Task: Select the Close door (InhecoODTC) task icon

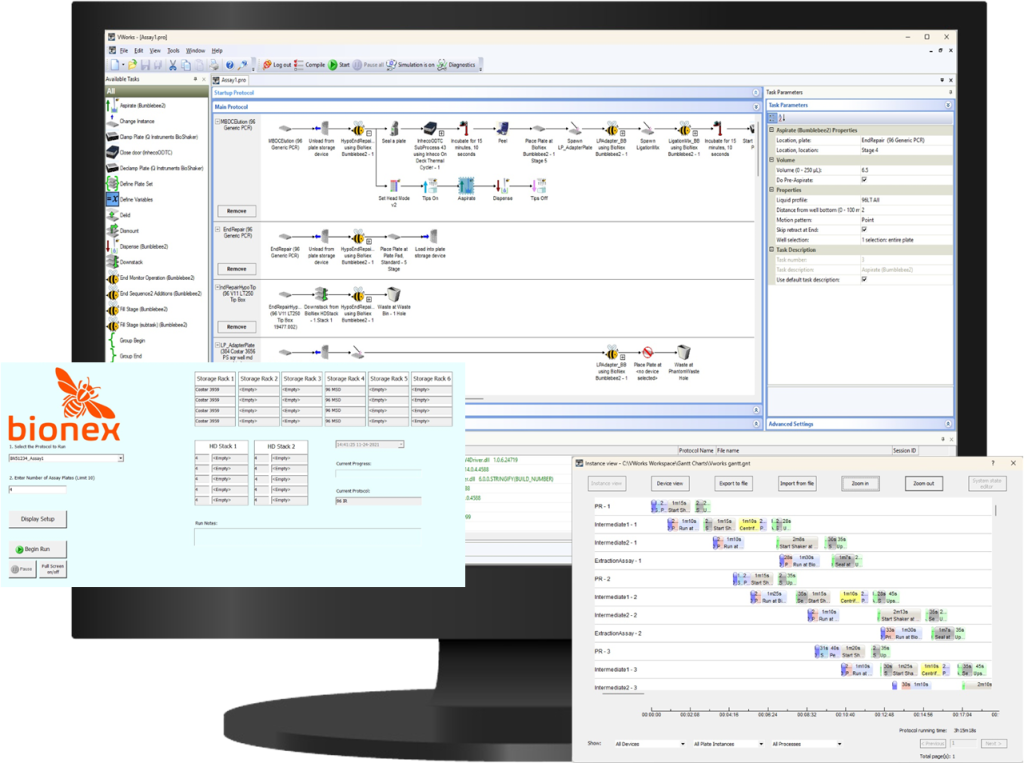Action: [x=112, y=153]
